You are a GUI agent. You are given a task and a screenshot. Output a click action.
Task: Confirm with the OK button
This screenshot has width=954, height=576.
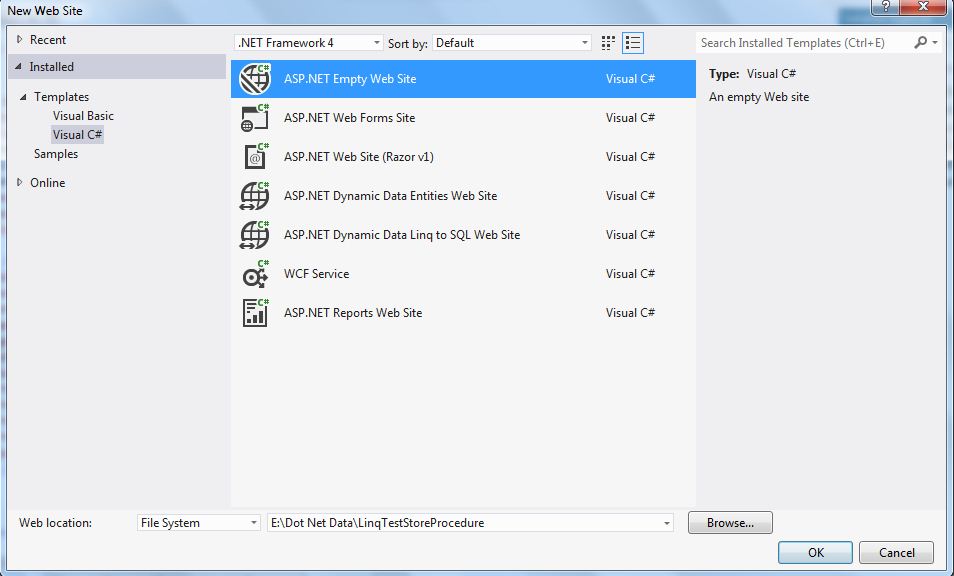click(815, 552)
